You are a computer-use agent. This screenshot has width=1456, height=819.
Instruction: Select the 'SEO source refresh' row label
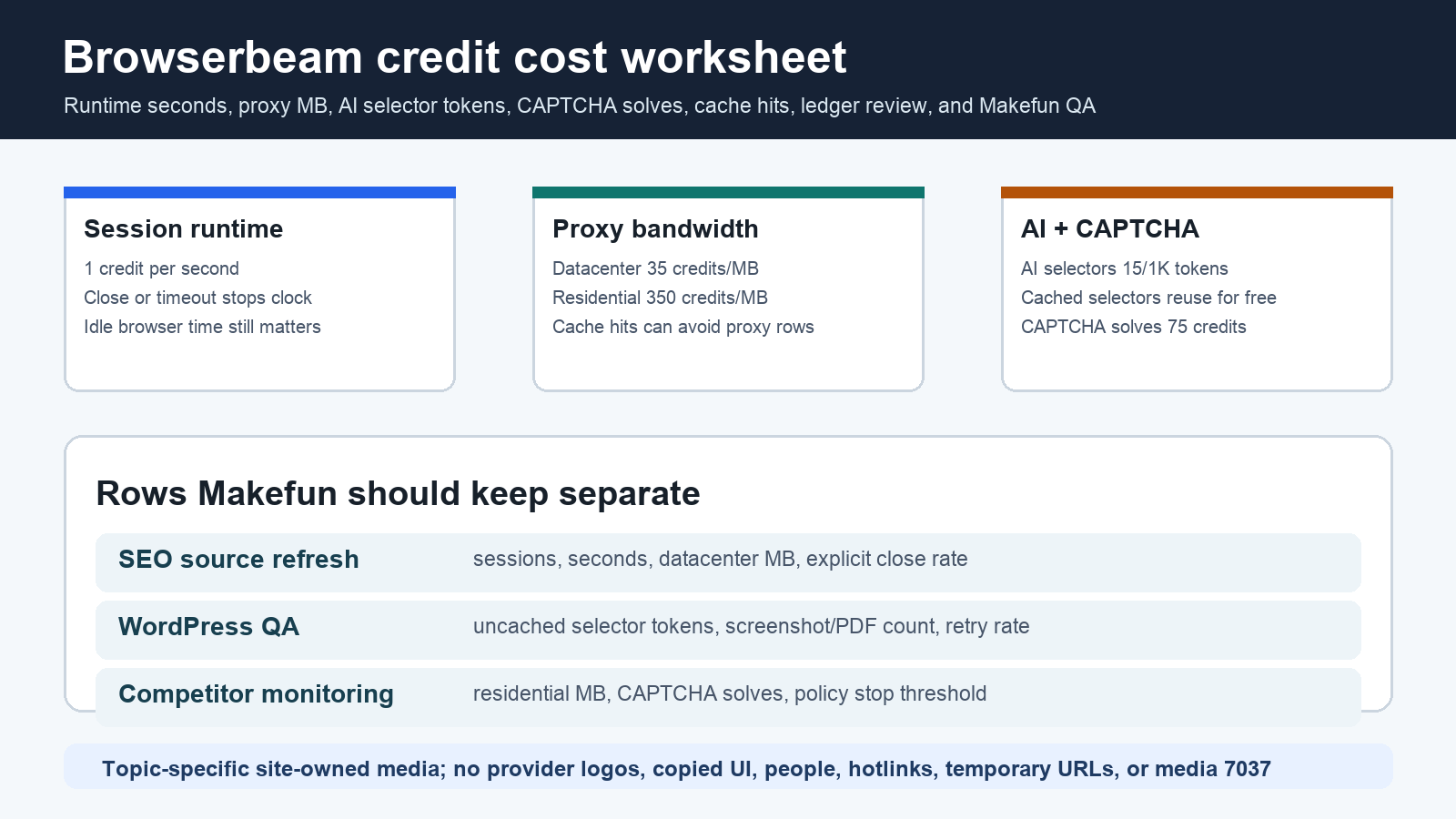click(238, 559)
